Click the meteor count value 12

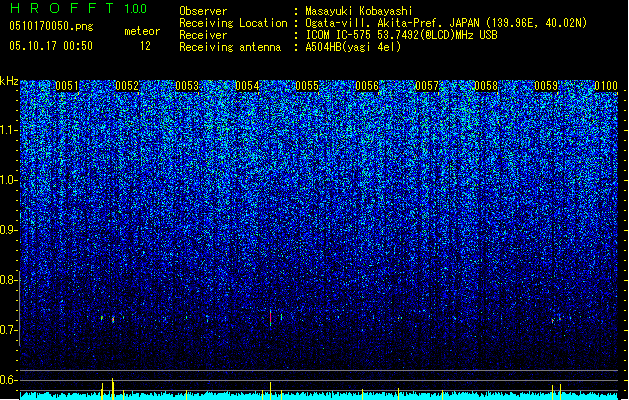click(x=145, y=46)
